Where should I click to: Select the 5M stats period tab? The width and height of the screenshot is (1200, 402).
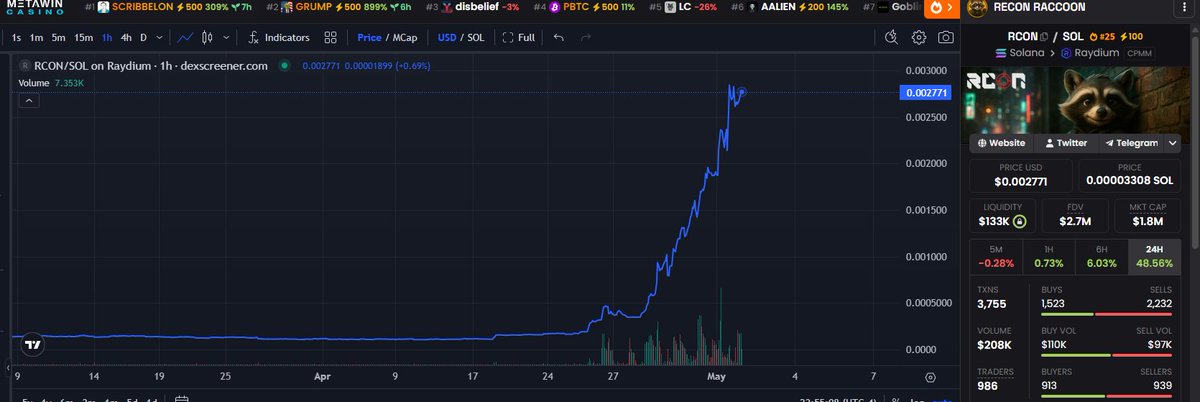pos(995,256)
